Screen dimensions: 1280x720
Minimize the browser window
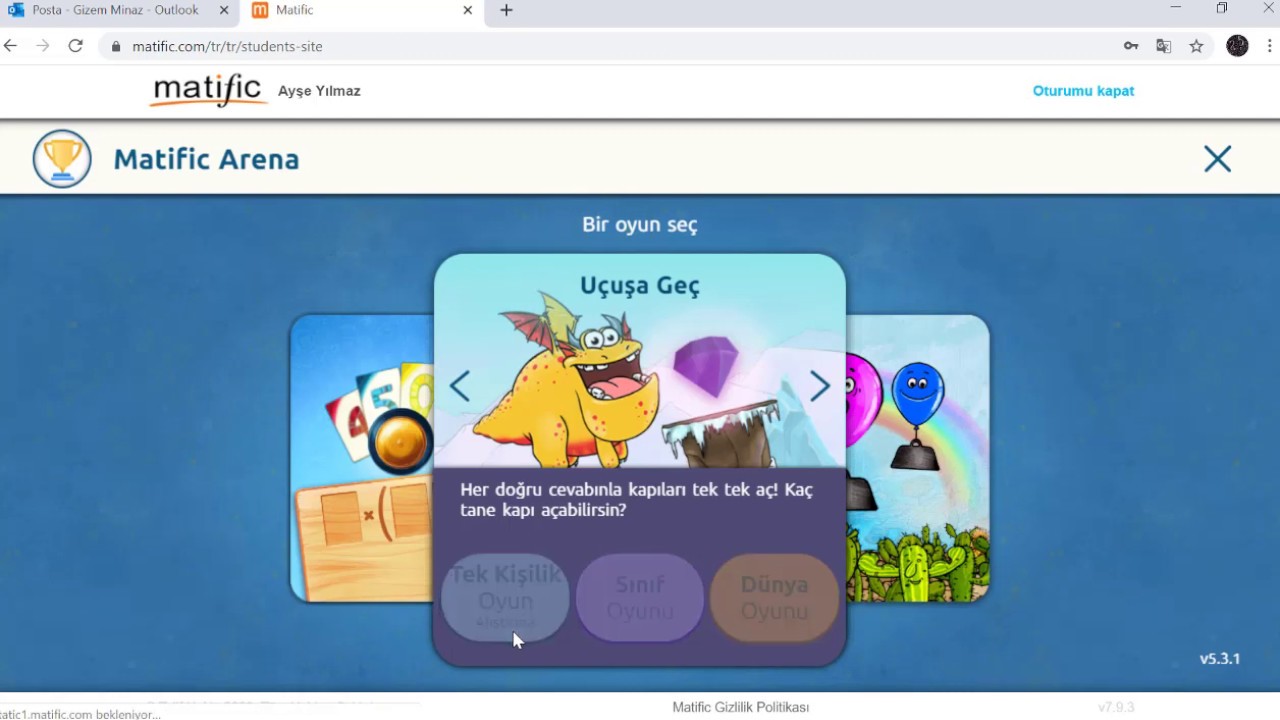[x=1176, y=9]
